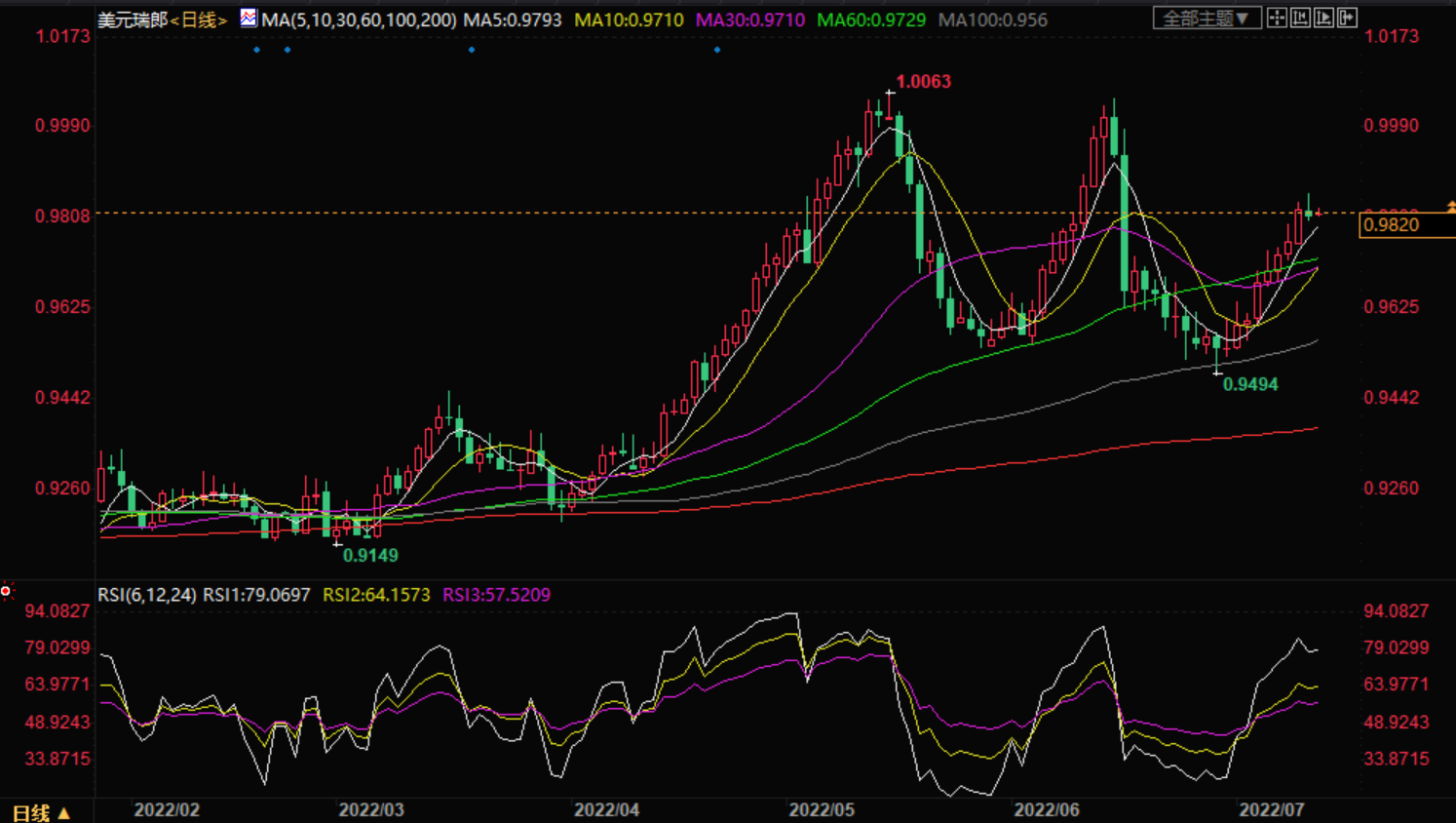
Task: Click the crosshair cursor icon
Action: tap(1277, 18)
